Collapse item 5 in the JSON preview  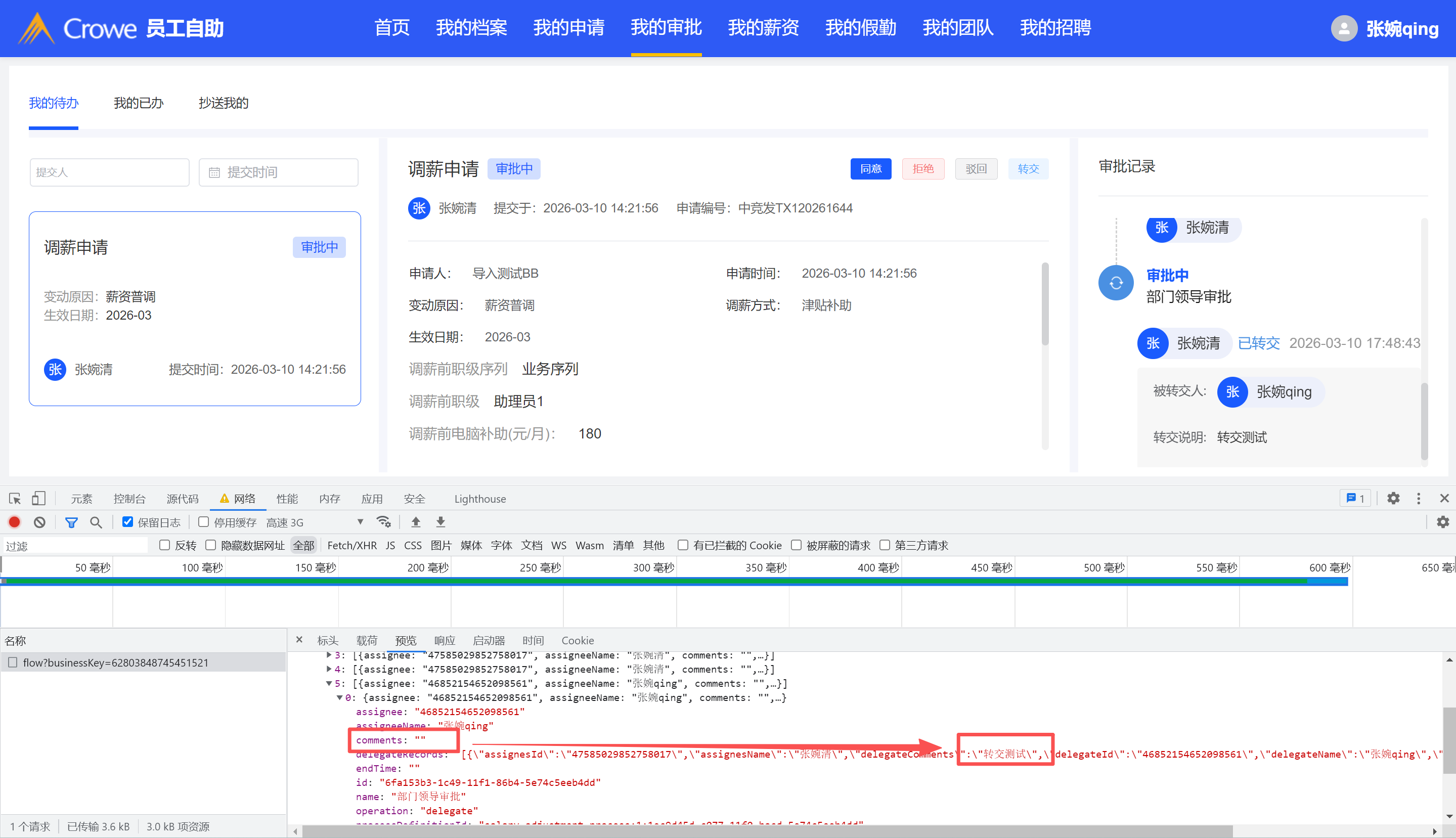(x=329, y=683)
